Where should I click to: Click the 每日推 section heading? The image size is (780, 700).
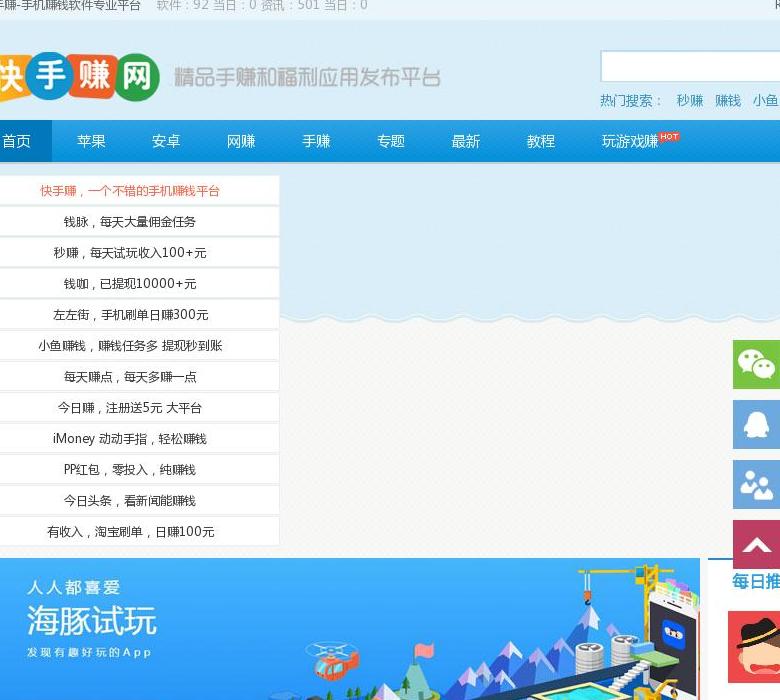pos(756,581)
